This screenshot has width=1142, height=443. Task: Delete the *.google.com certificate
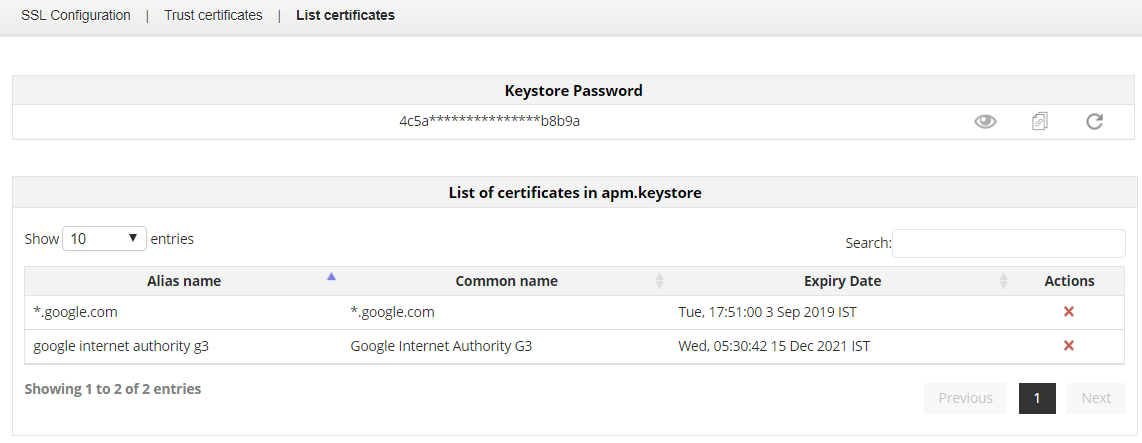(x=1068, y=312)
